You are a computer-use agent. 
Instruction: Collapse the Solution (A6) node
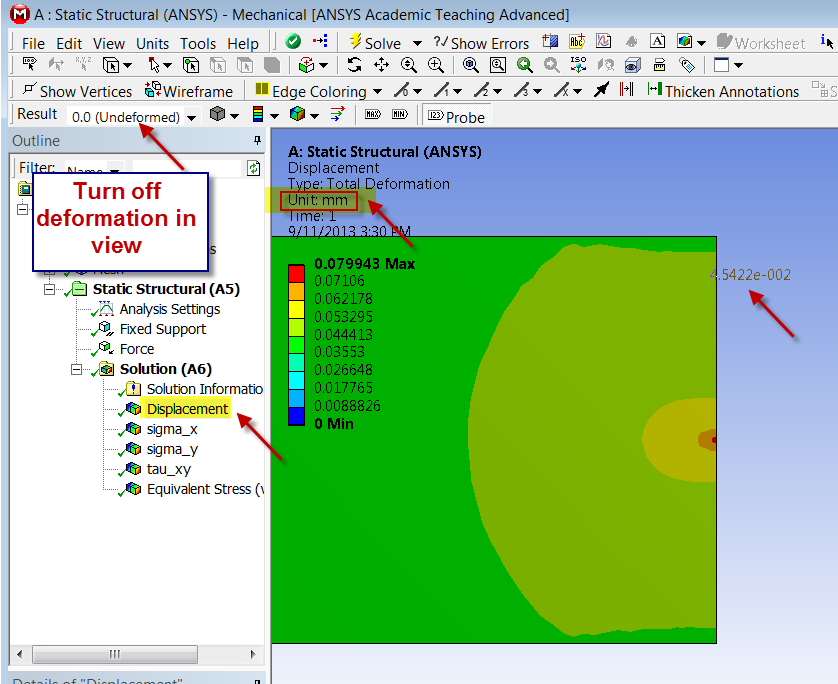click(x=76, y=369)
